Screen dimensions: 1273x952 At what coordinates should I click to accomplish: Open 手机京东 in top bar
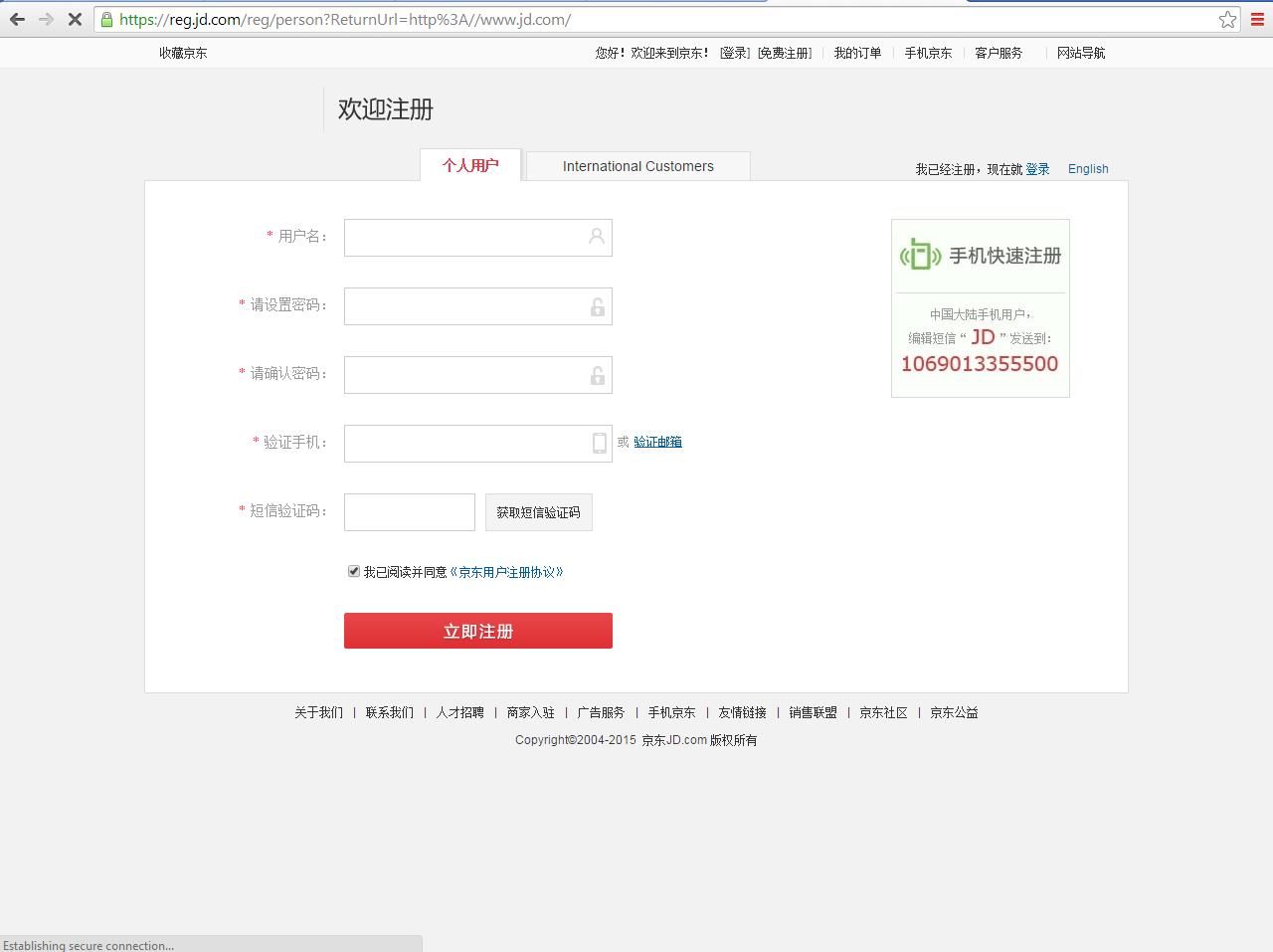point(928,53)
